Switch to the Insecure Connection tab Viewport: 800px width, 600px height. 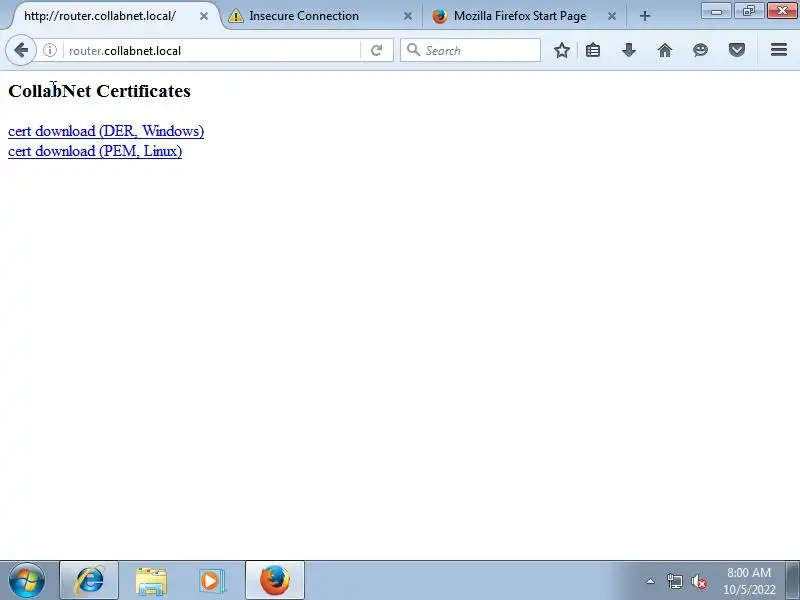pos(319,16)
